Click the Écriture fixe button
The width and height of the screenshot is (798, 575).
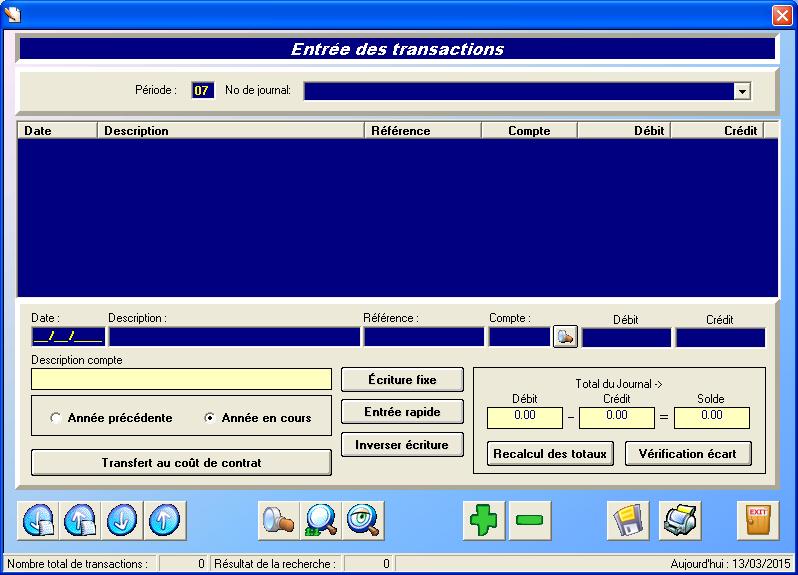click(402, 380)
